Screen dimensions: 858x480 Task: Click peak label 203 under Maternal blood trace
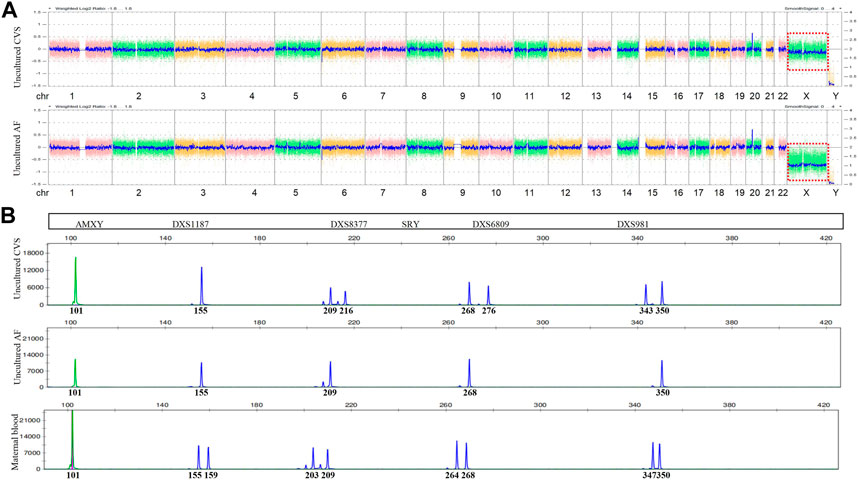pos(312,475)
